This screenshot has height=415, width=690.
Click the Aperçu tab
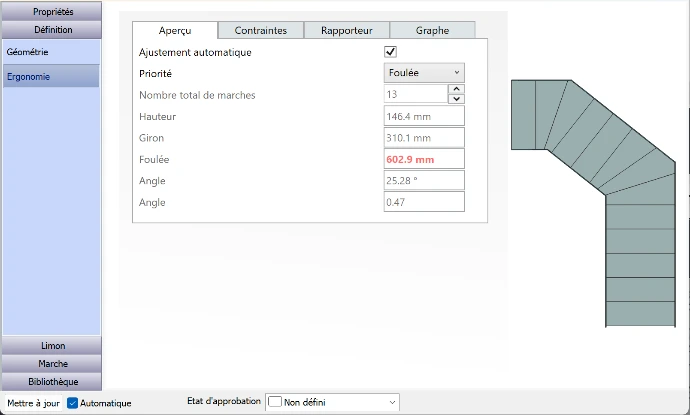click(175, 30)
